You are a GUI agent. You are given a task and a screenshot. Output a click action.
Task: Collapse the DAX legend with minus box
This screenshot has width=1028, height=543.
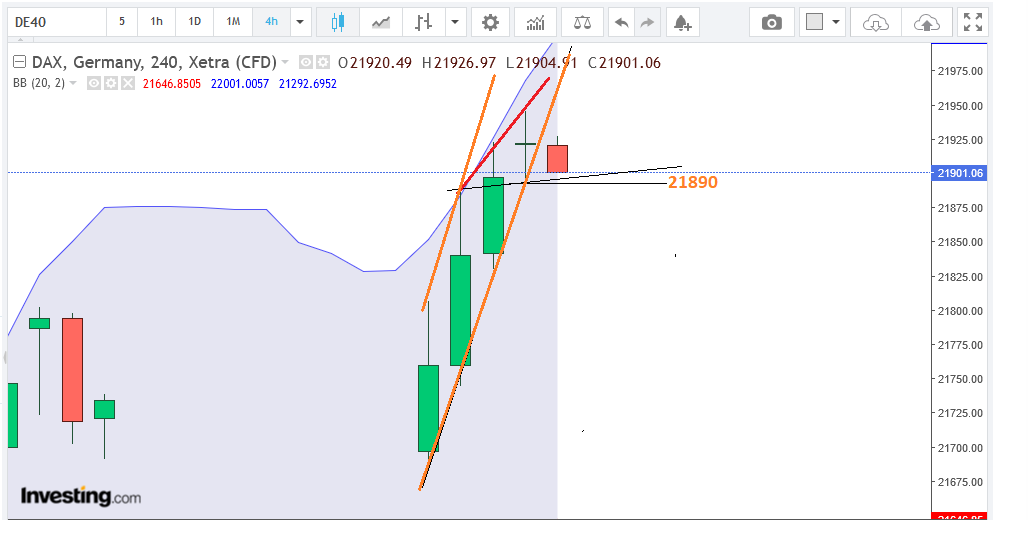tap(19, 62)
